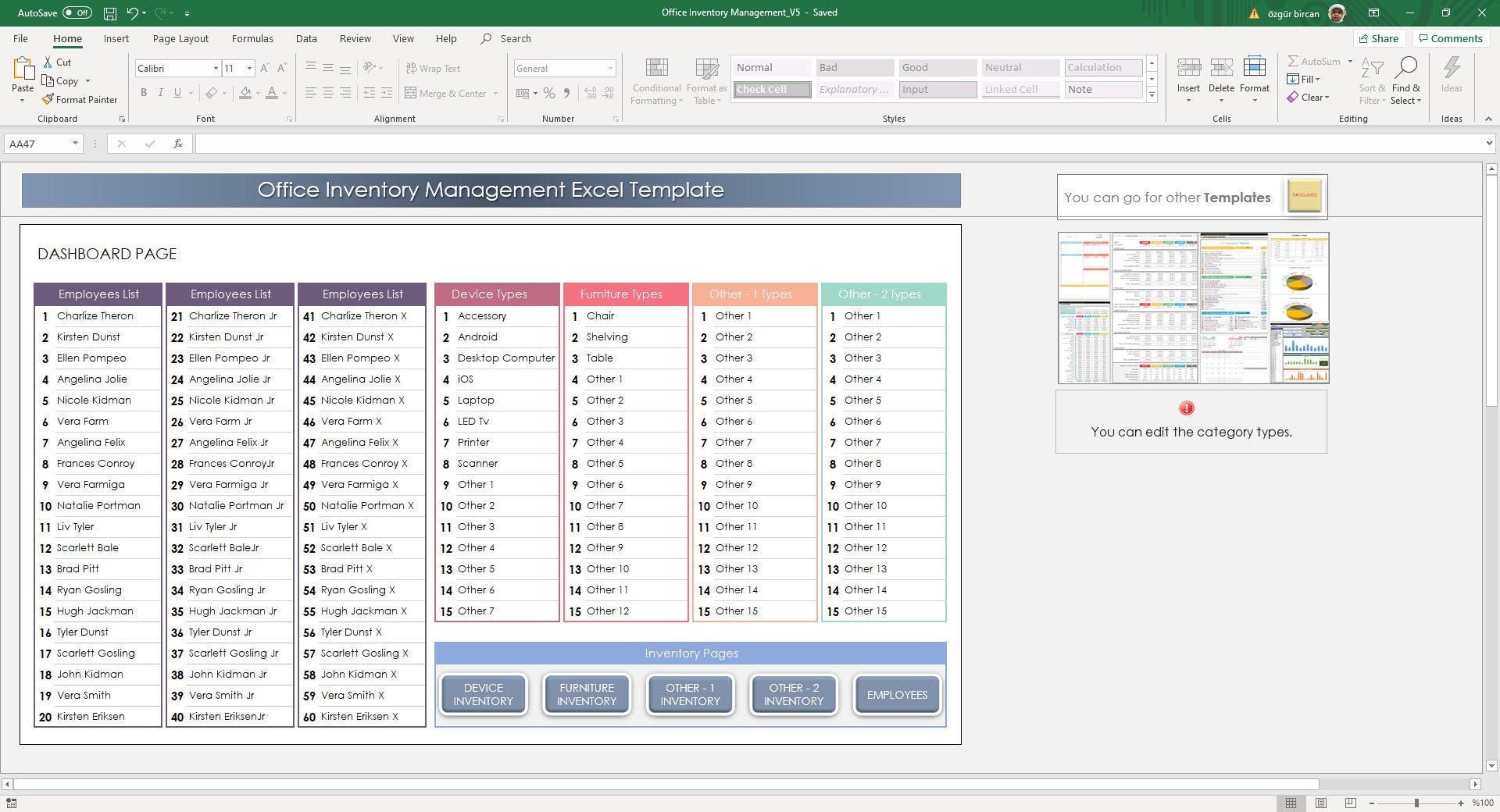Apply the Percent Style number format
The width and height of the screenshot is (1500, 812).
548,93
